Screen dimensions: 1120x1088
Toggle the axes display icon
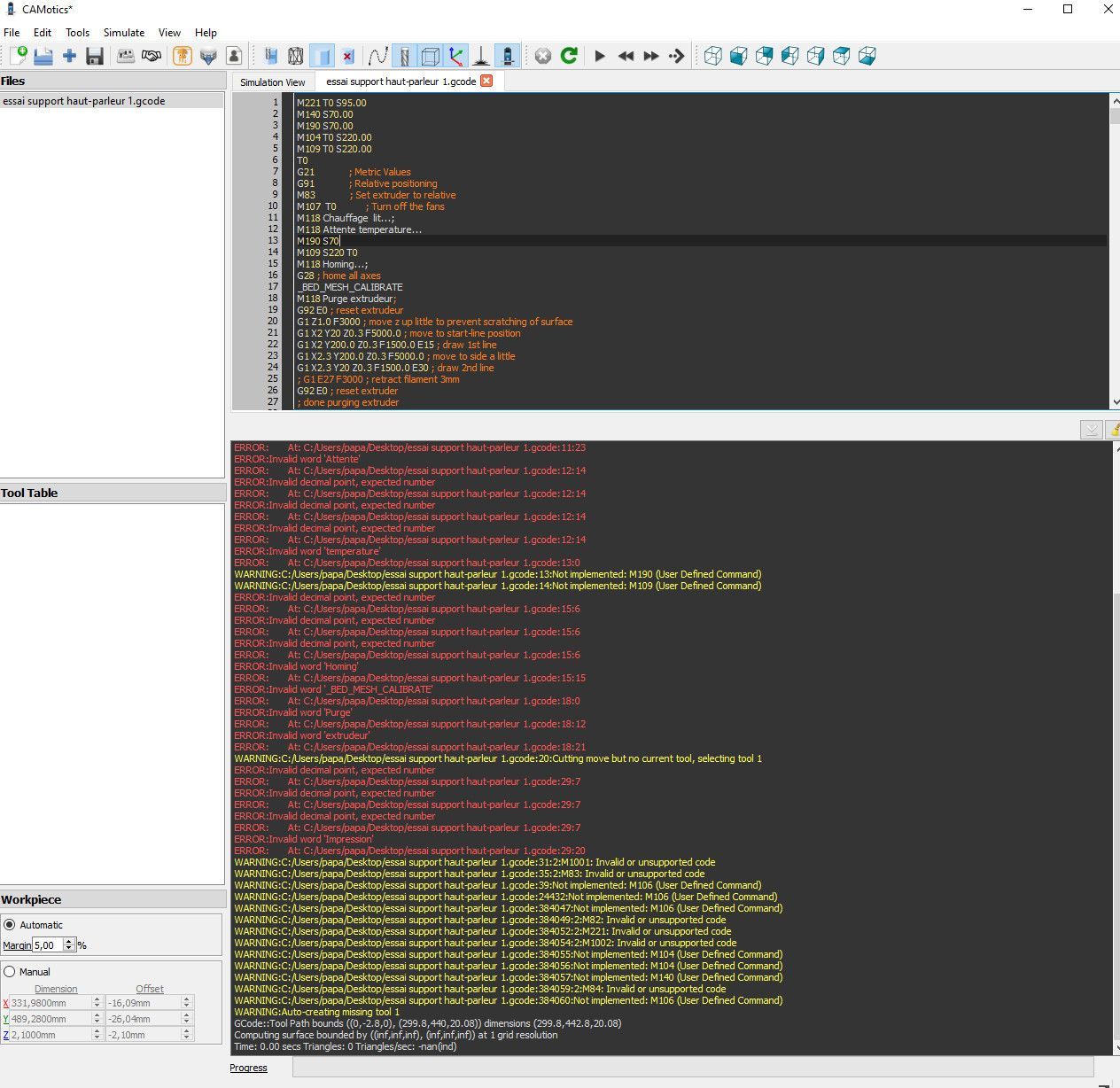[455, 56]
